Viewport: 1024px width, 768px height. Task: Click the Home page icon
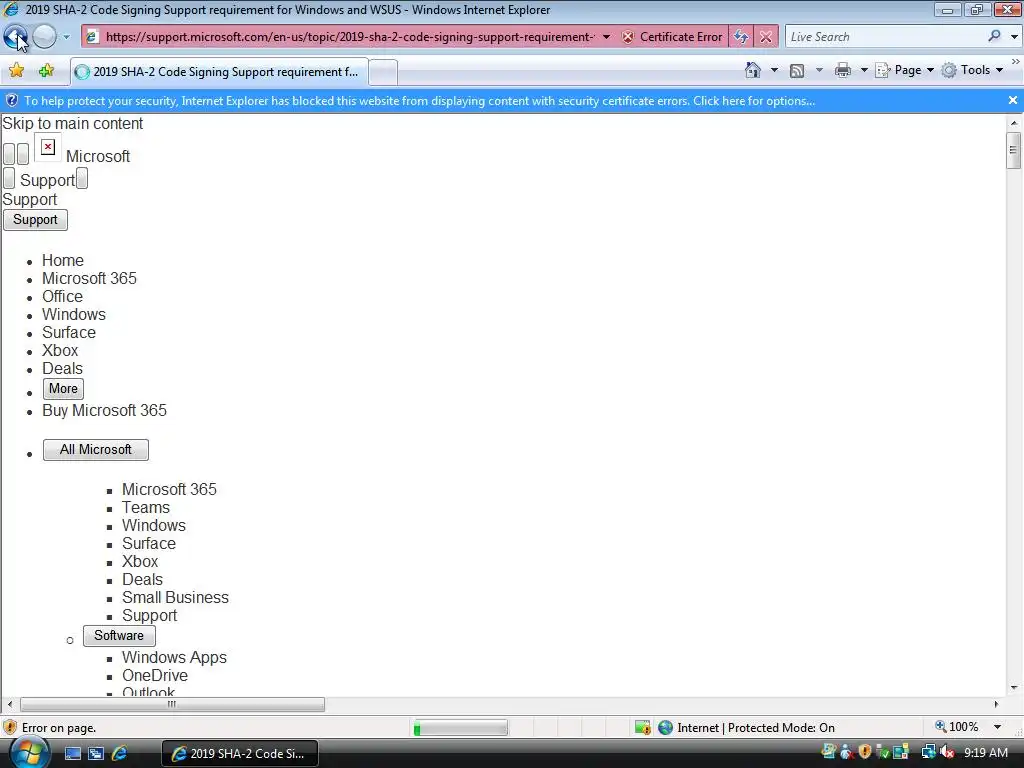[752, 70]
